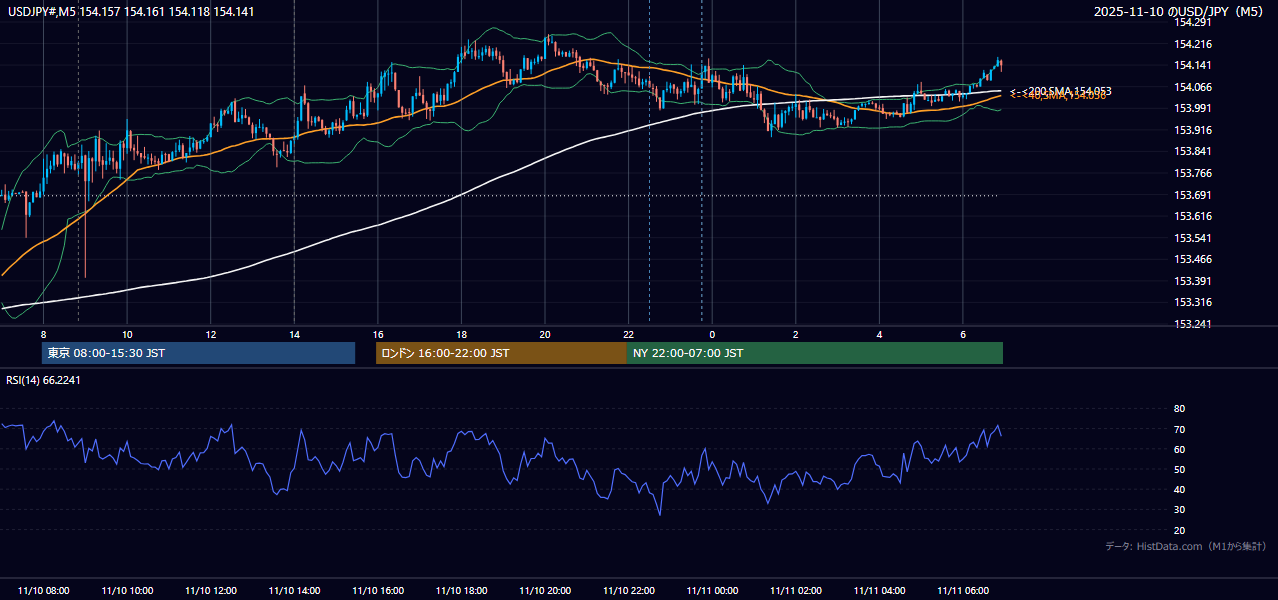The height and width of the screenshot is (600, 1278).
Task: Click hour label 6 on the chart time axis
Action: (963, 334)
